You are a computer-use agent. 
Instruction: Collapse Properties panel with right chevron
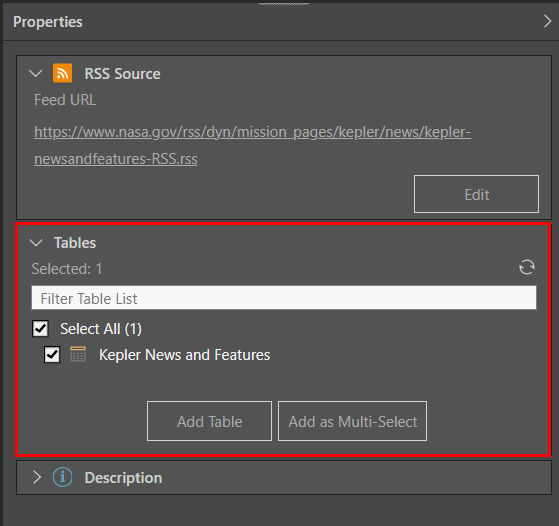[548, 21]
